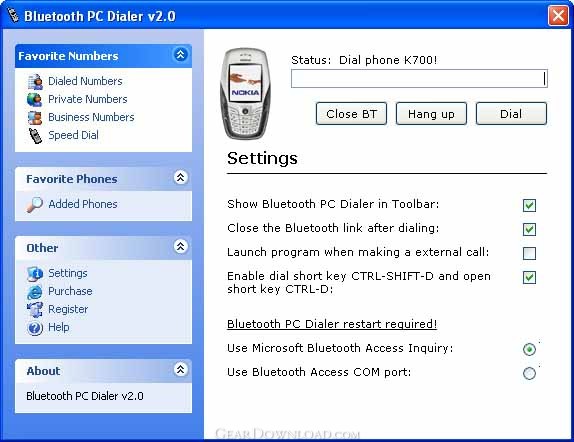The image size is (574, 442).
Task: Click the Register icon
Action: pos(35,309)
